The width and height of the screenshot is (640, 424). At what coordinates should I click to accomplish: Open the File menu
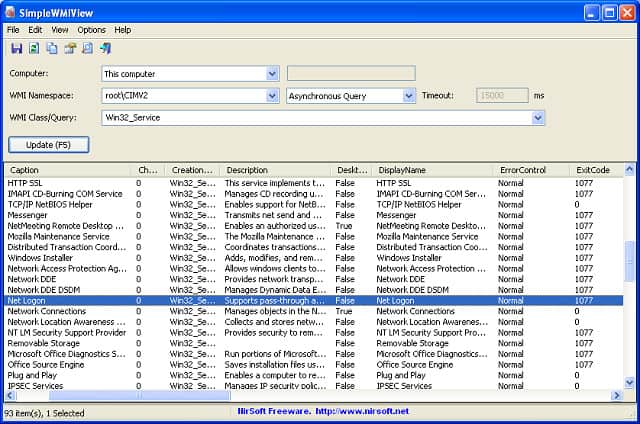pyautogui.click(x=13, y=30)
